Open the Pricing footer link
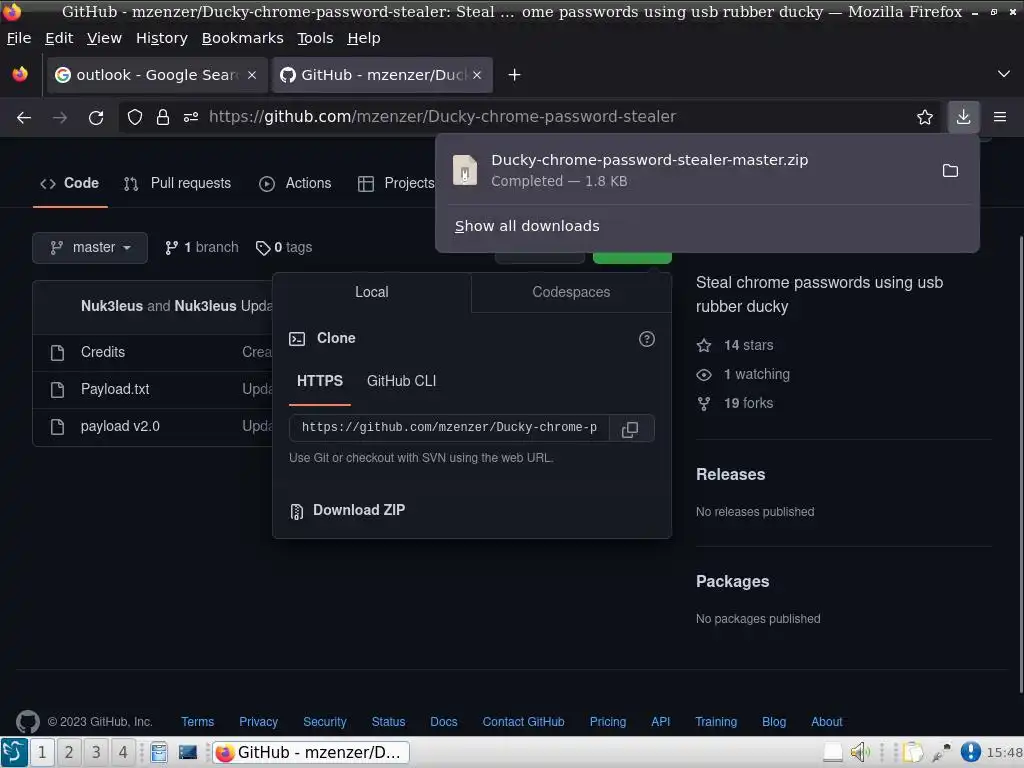The width and height of the screenshot is (1024, 768). coord(607,722)
